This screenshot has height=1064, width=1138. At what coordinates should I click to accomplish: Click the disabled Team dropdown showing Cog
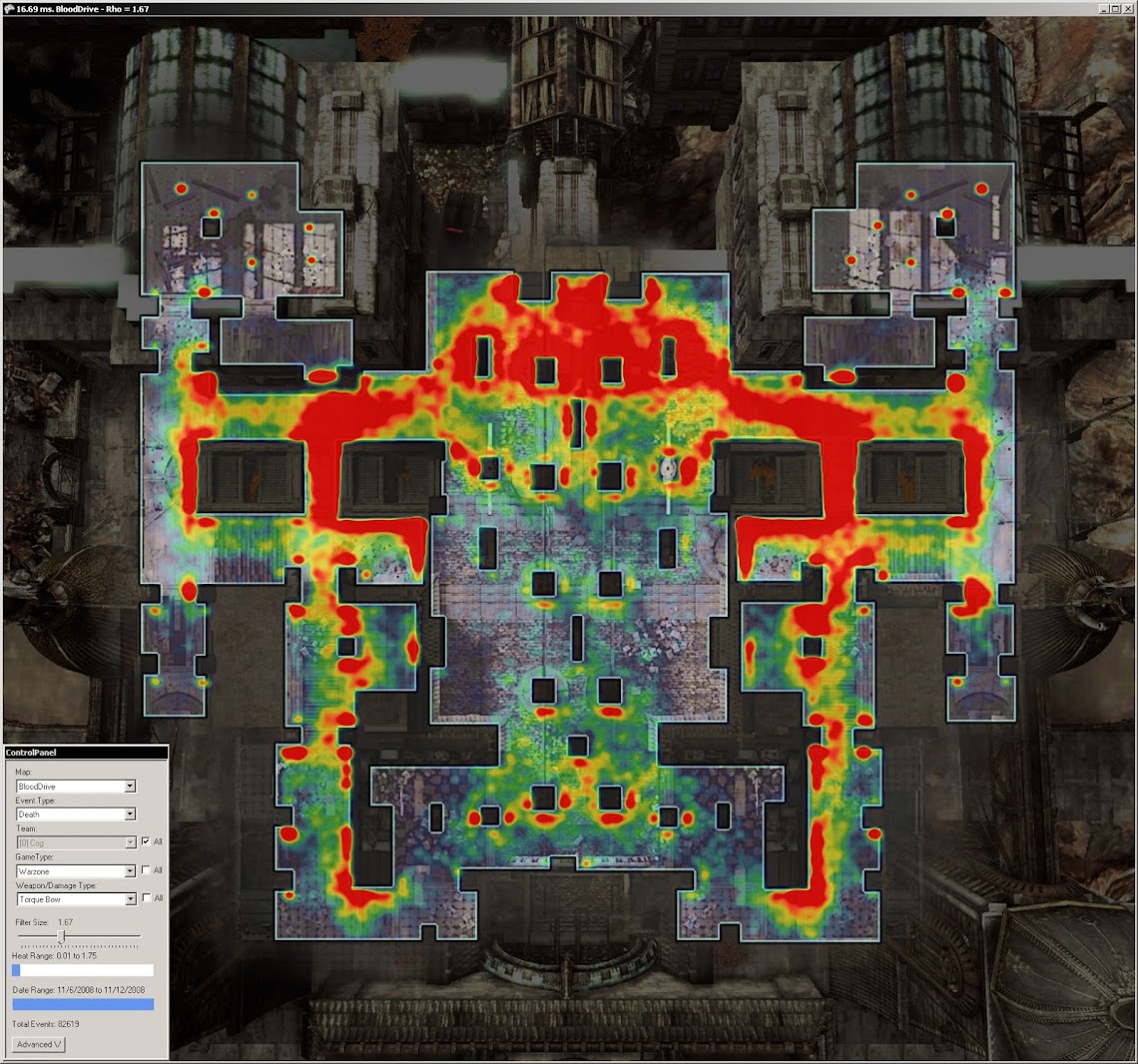tap(76, 842)
